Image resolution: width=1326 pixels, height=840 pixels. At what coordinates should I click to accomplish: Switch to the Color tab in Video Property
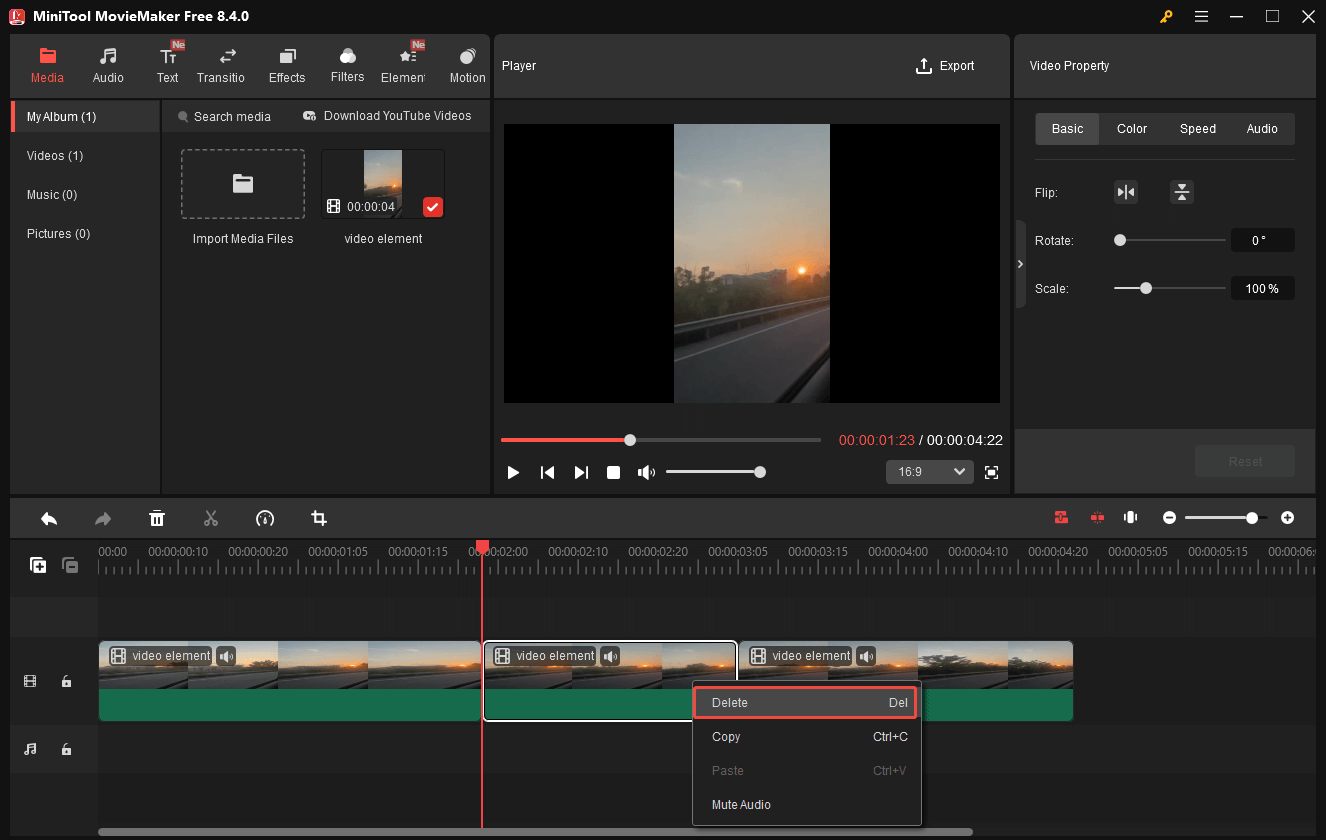1131,128
